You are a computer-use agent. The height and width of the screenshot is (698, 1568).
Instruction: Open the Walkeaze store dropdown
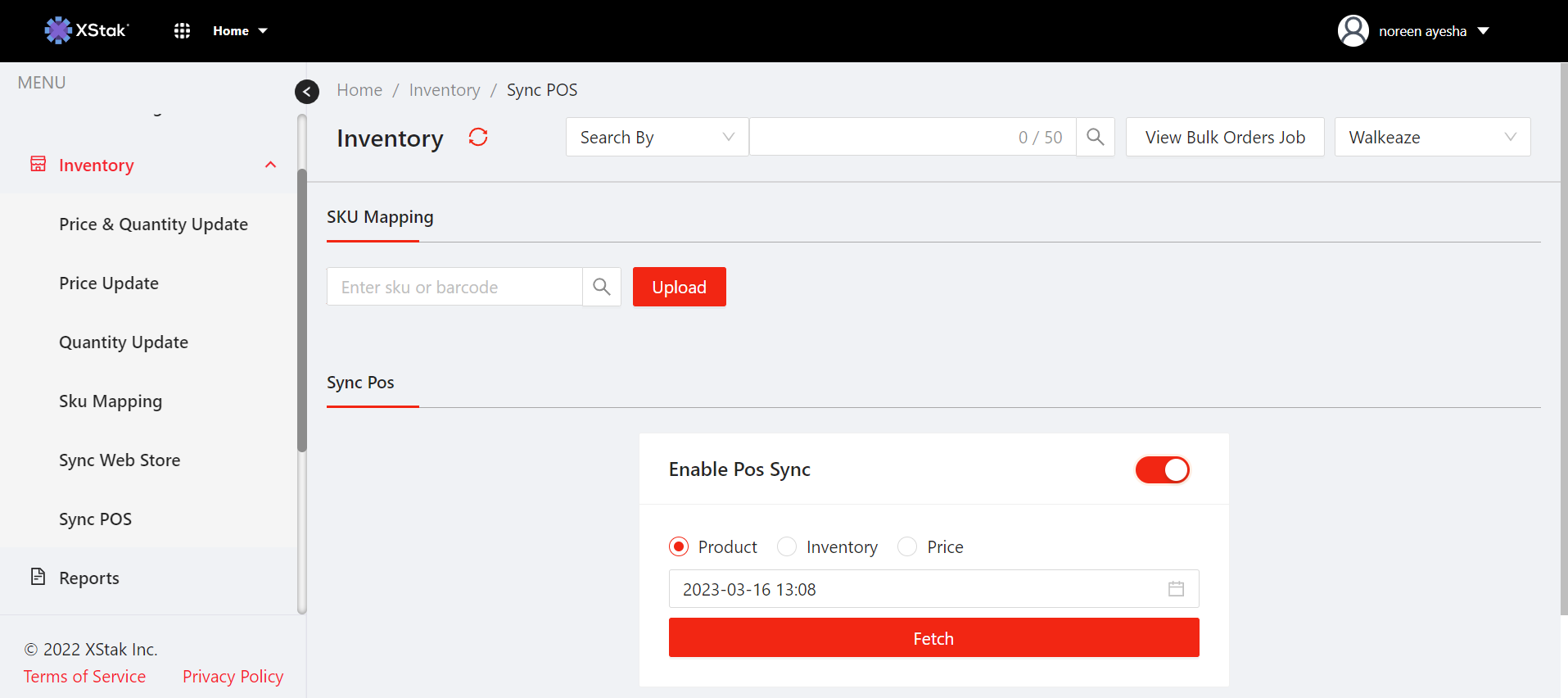1432,137
